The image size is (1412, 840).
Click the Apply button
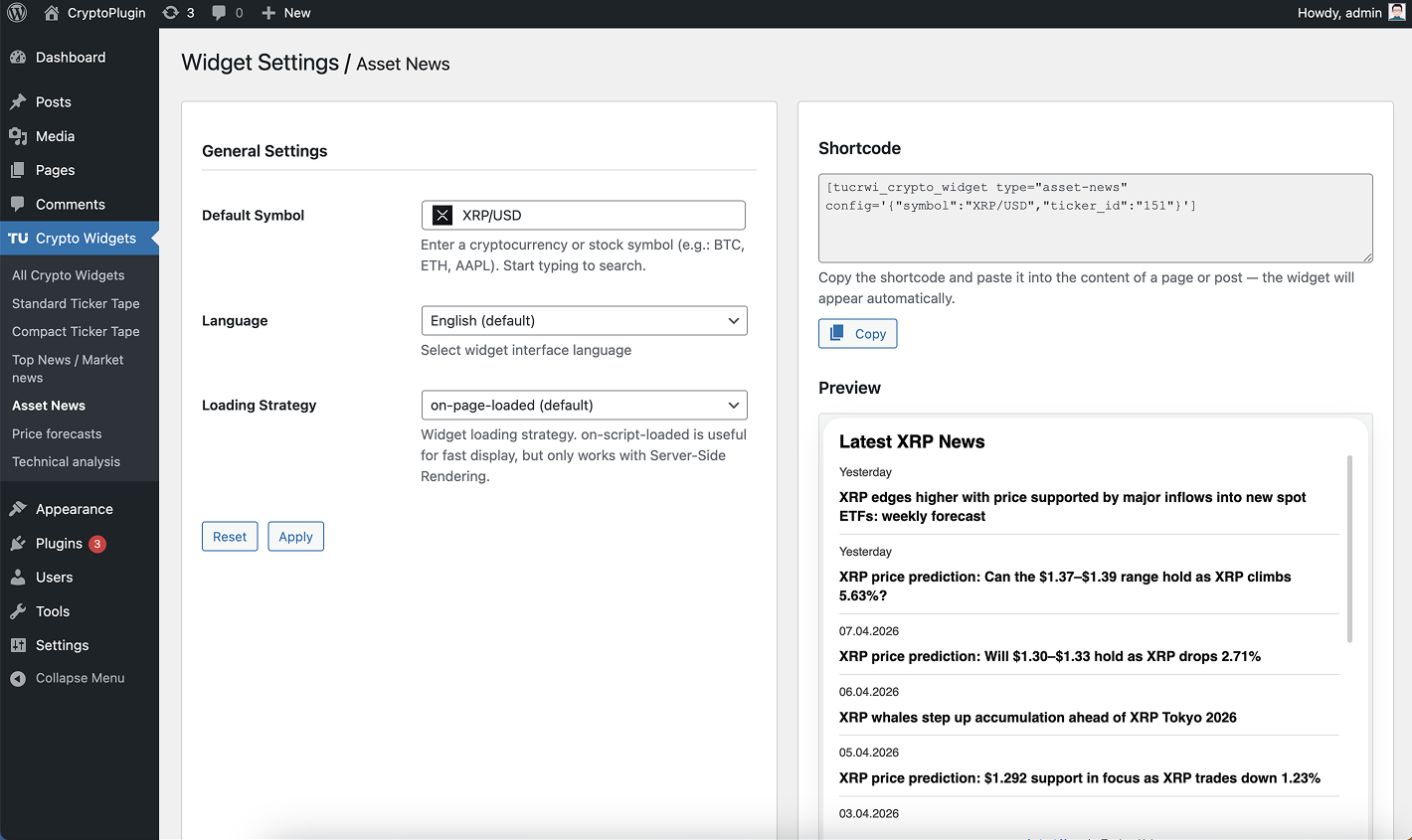[x=295, y=536]
